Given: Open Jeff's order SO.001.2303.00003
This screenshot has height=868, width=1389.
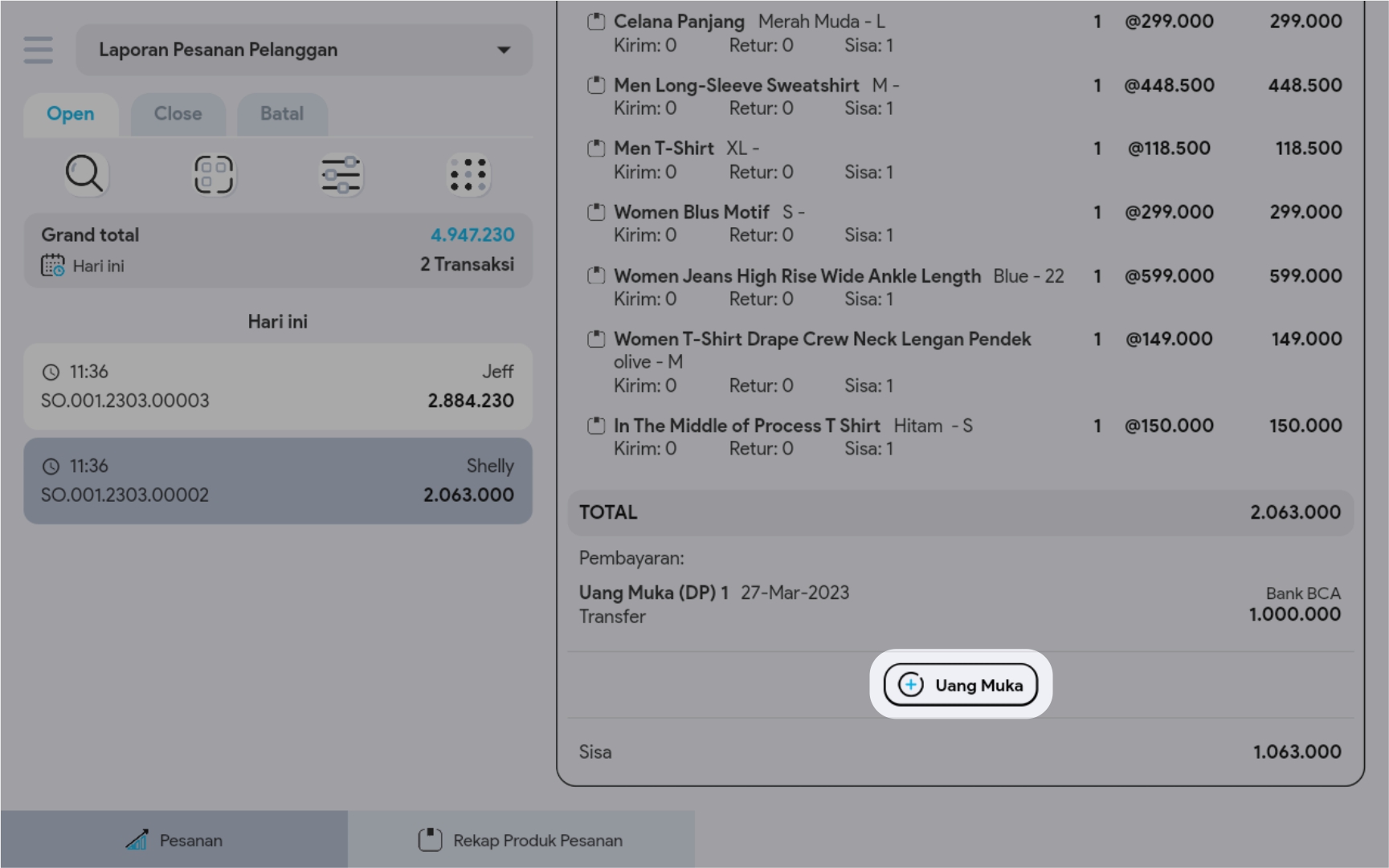Looking at the screenshot, I should tap(278, 386).
